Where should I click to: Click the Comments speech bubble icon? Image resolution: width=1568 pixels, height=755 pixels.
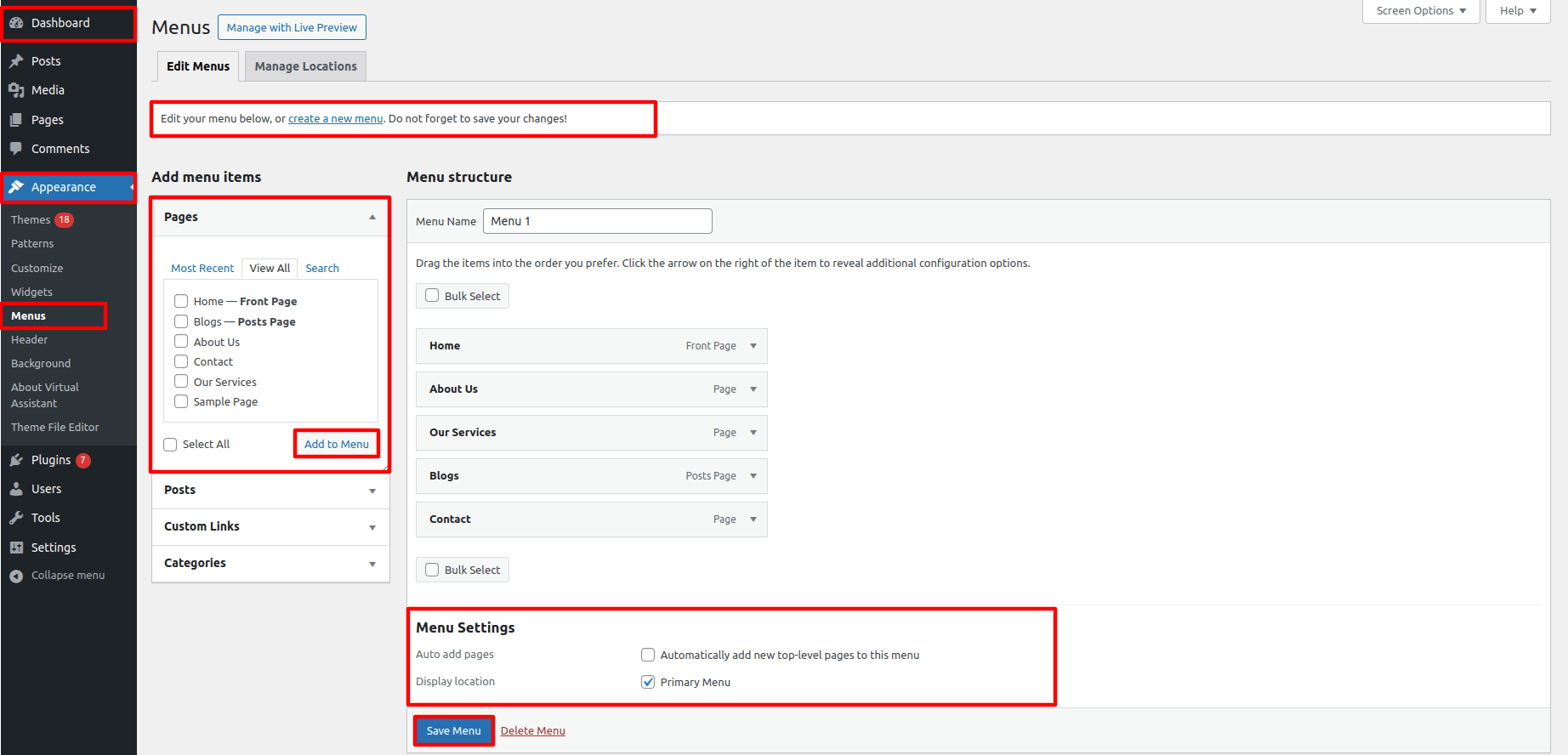(16, 149)
